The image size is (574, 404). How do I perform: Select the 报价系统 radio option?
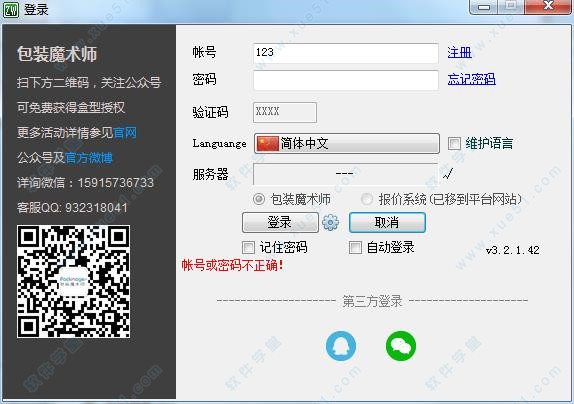click(x=366, y=199)
